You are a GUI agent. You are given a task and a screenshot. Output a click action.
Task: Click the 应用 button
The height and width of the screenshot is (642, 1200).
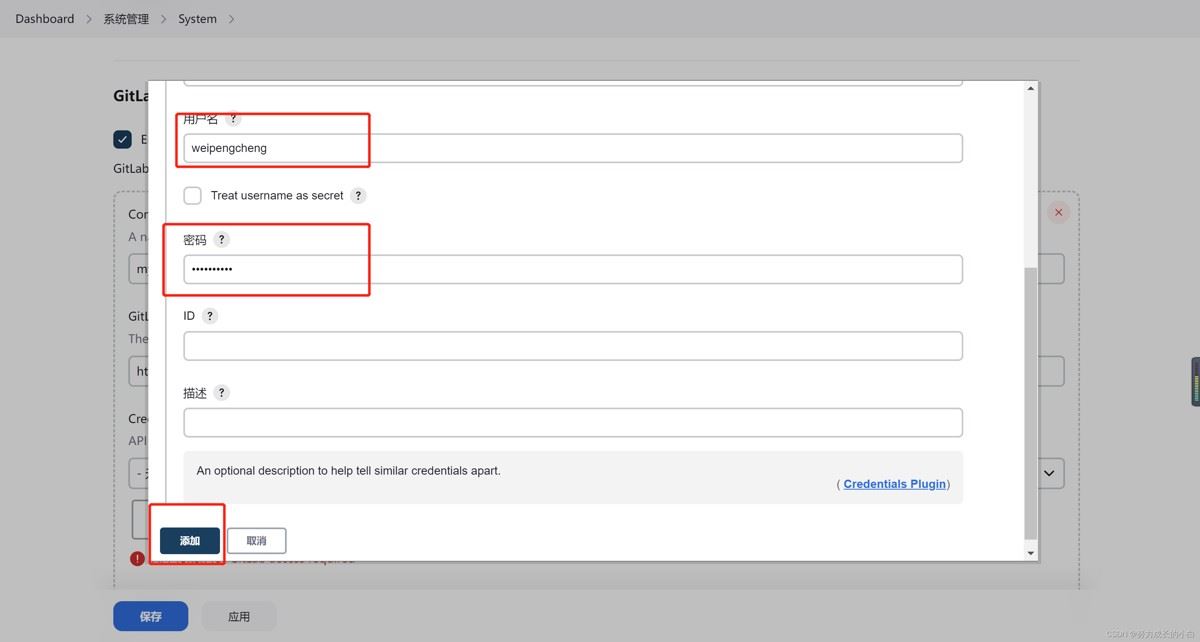[239, 617]
